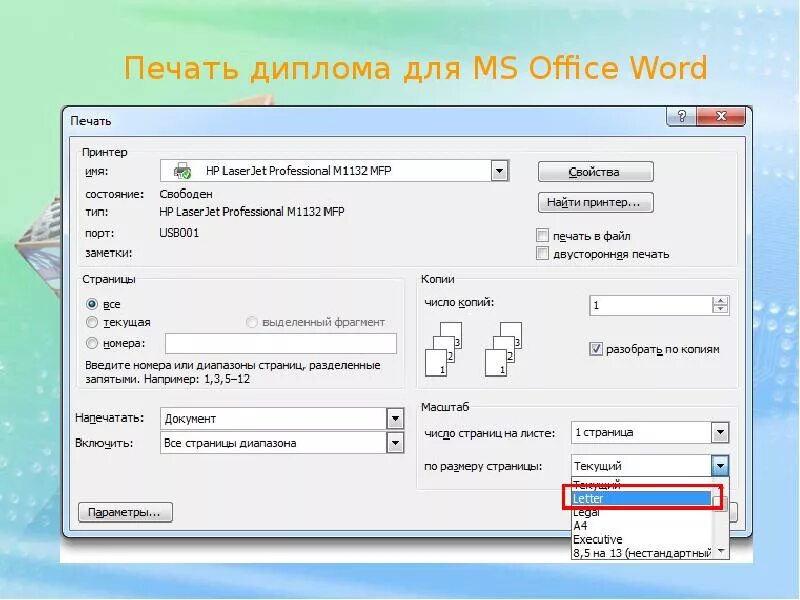Open число страниц на листе dropdown
Screen dimensions: 800x600
click(x=720, y=433)
